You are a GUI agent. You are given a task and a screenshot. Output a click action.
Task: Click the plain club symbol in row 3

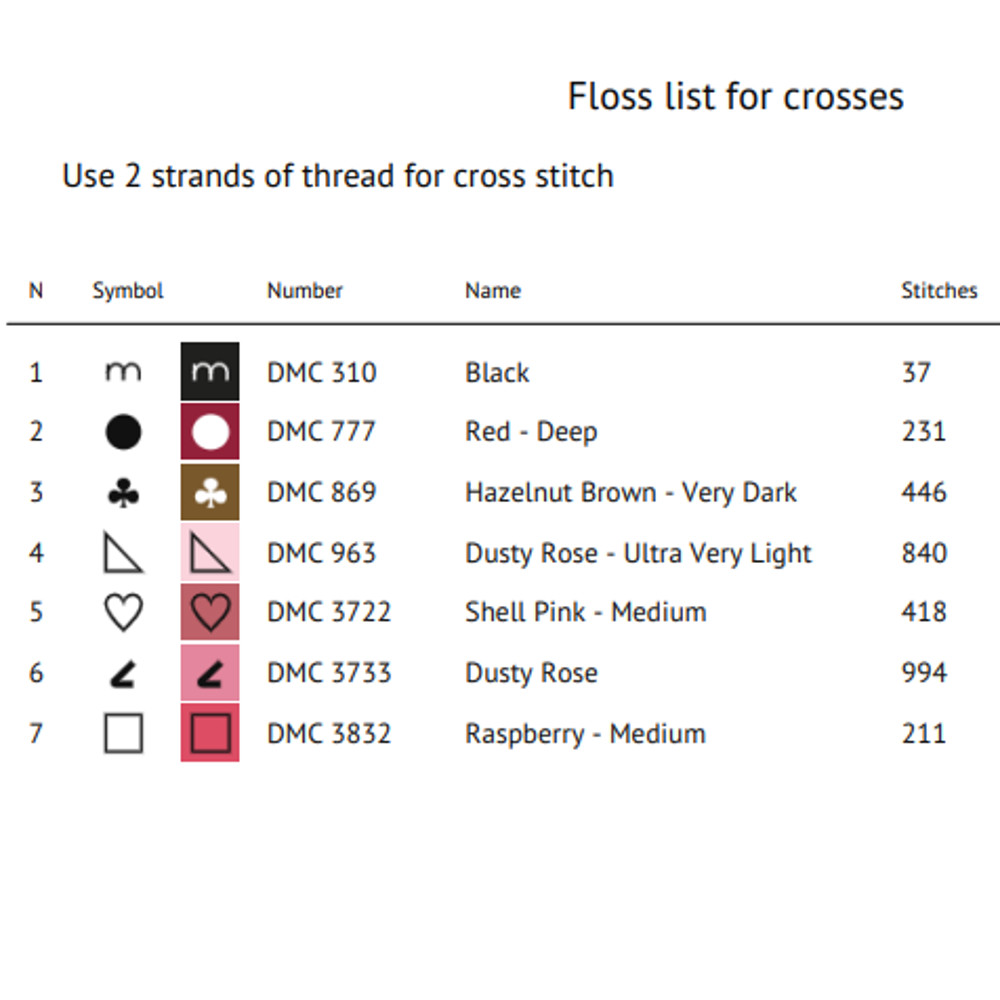[123, 493]
